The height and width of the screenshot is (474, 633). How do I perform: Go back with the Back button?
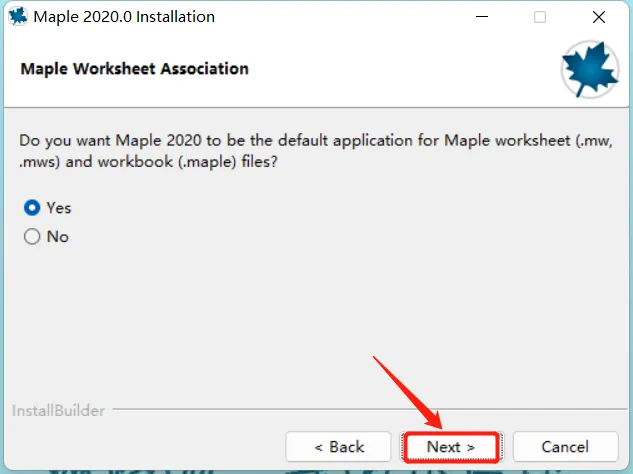coord(338,447)
